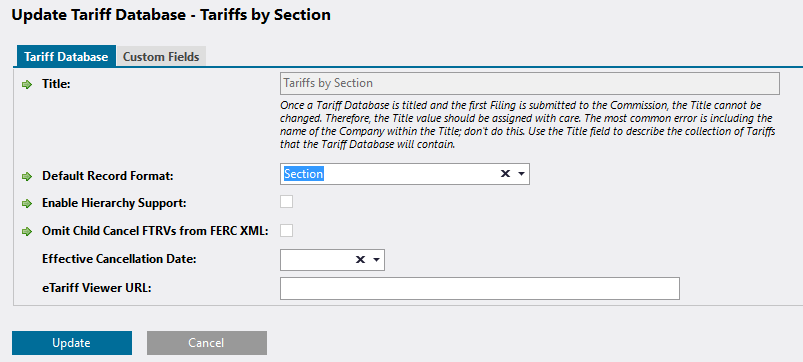Click the Update Tariff Database page heading
Screen dimensions: 803x362
171,15
